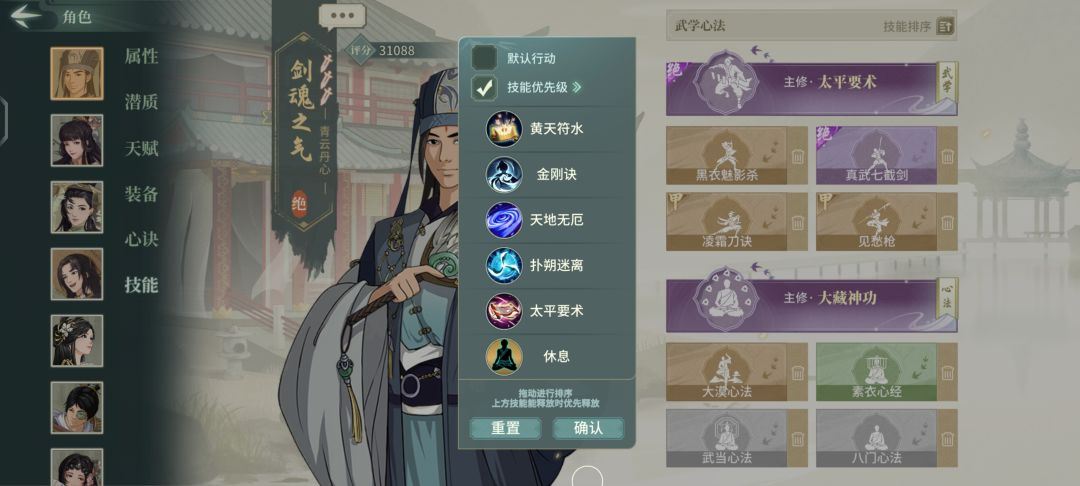1080x486 pixels.
Task: Open the speech bubble chat icon
Action: coord(342,17)
